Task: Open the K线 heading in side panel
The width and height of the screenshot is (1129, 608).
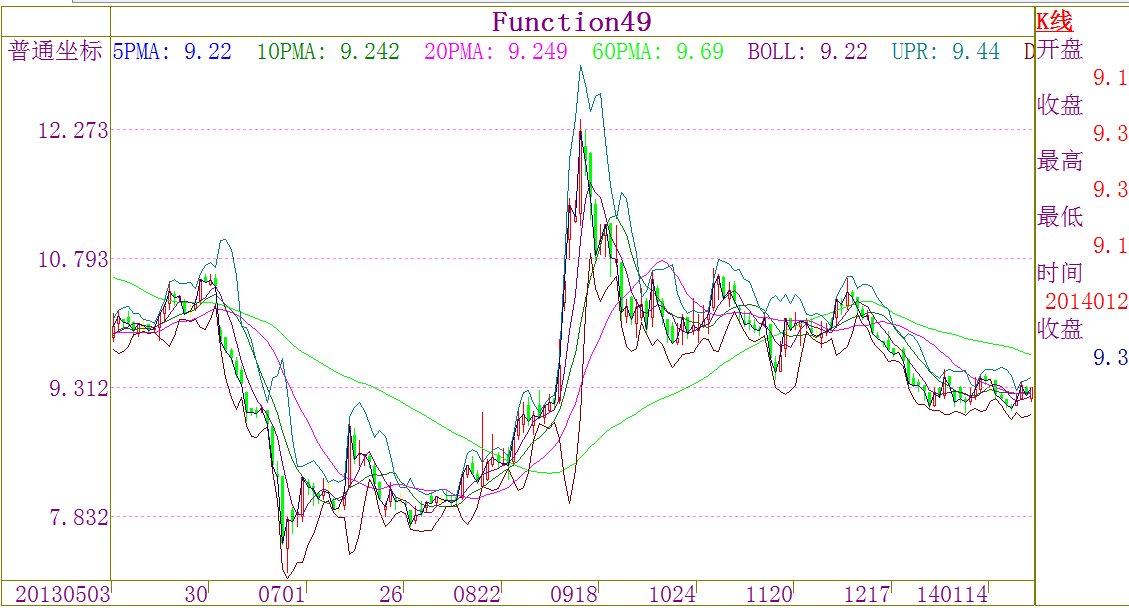Action: [x=1054, y=22]
